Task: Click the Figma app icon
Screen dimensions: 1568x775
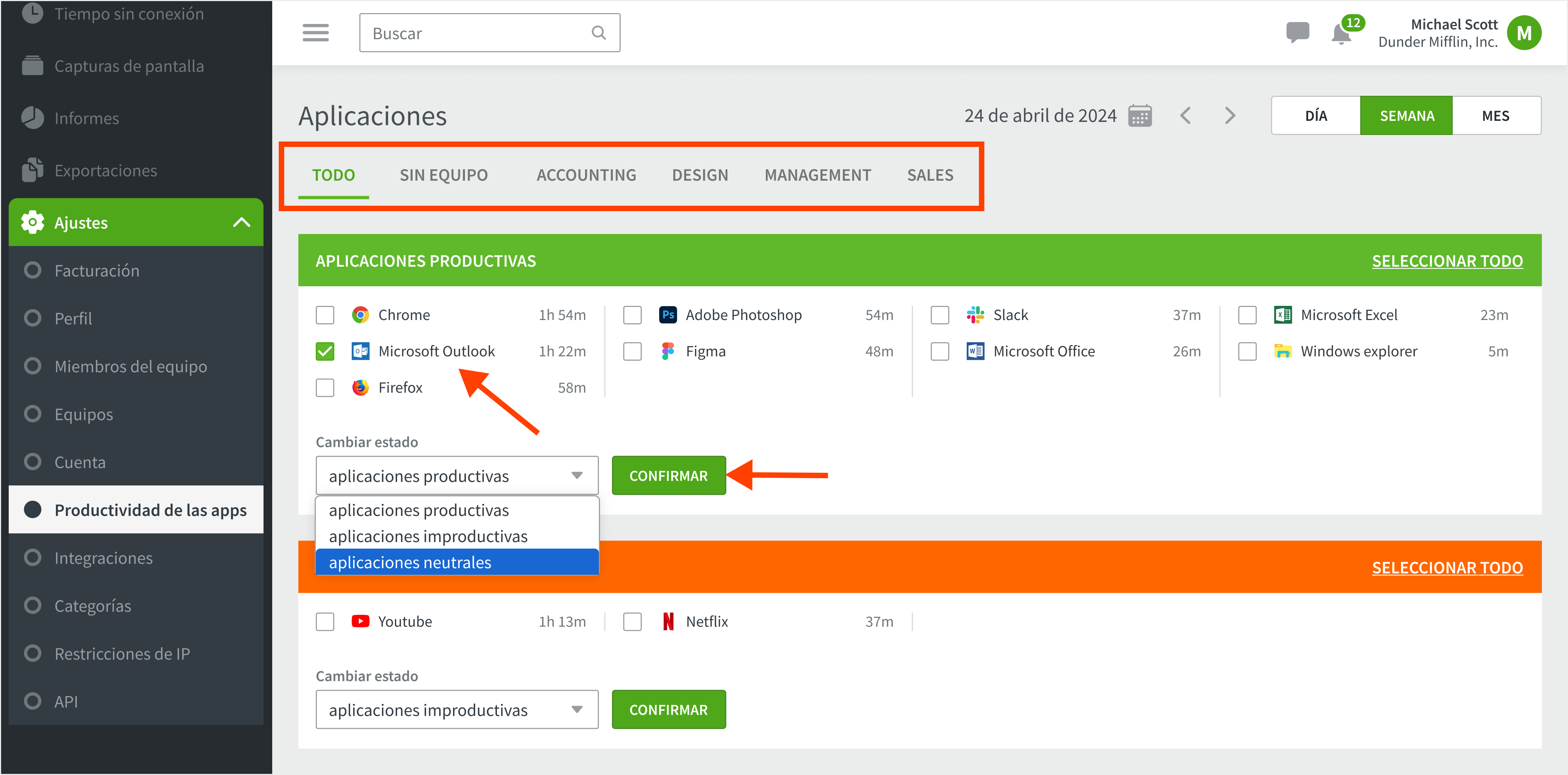Action: coord(668,351)
